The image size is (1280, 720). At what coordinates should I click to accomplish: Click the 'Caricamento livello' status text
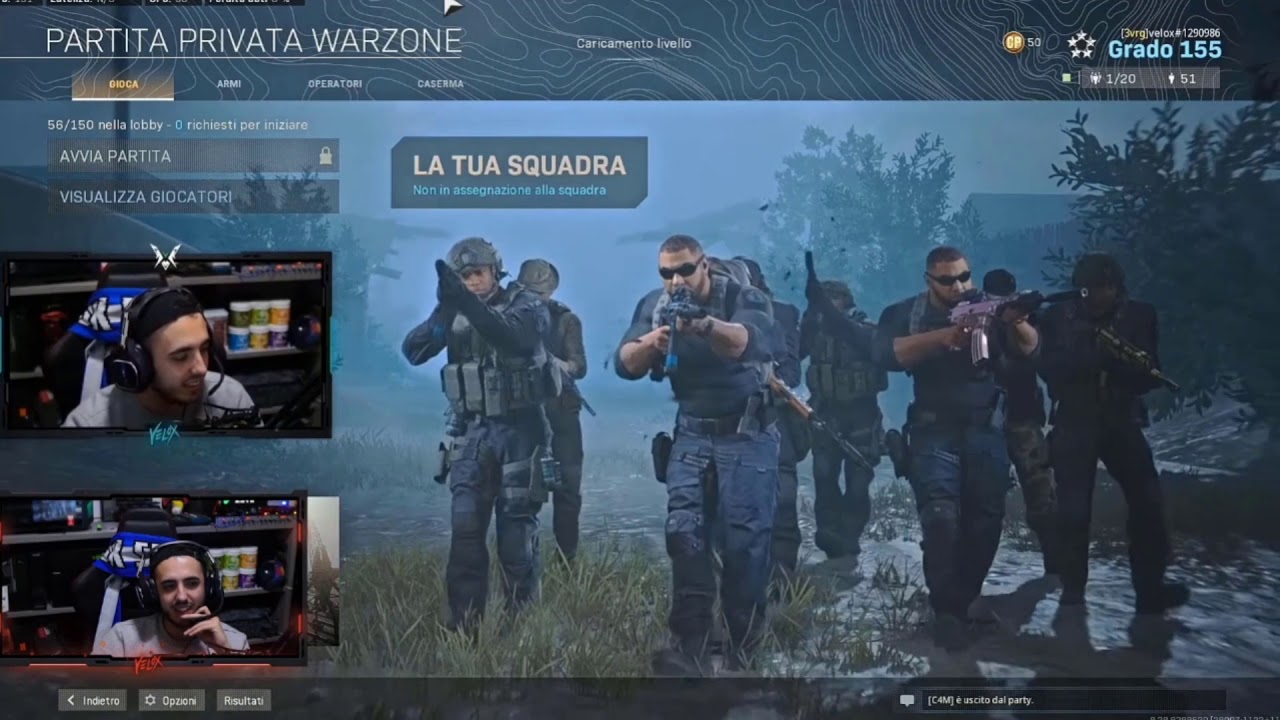(x=634, y=44)
